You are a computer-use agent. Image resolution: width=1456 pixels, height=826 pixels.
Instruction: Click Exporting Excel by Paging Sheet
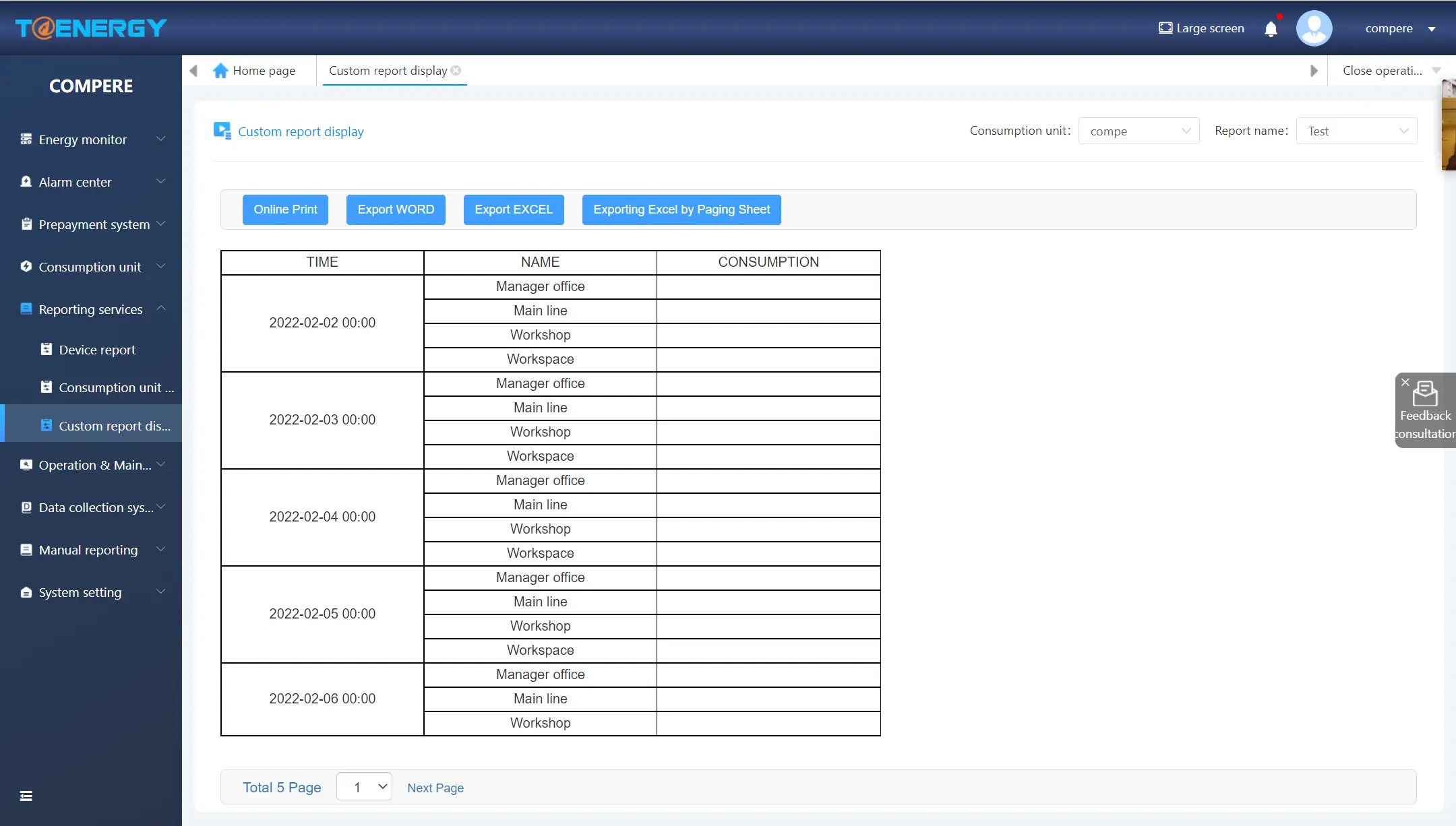[681, 210]
